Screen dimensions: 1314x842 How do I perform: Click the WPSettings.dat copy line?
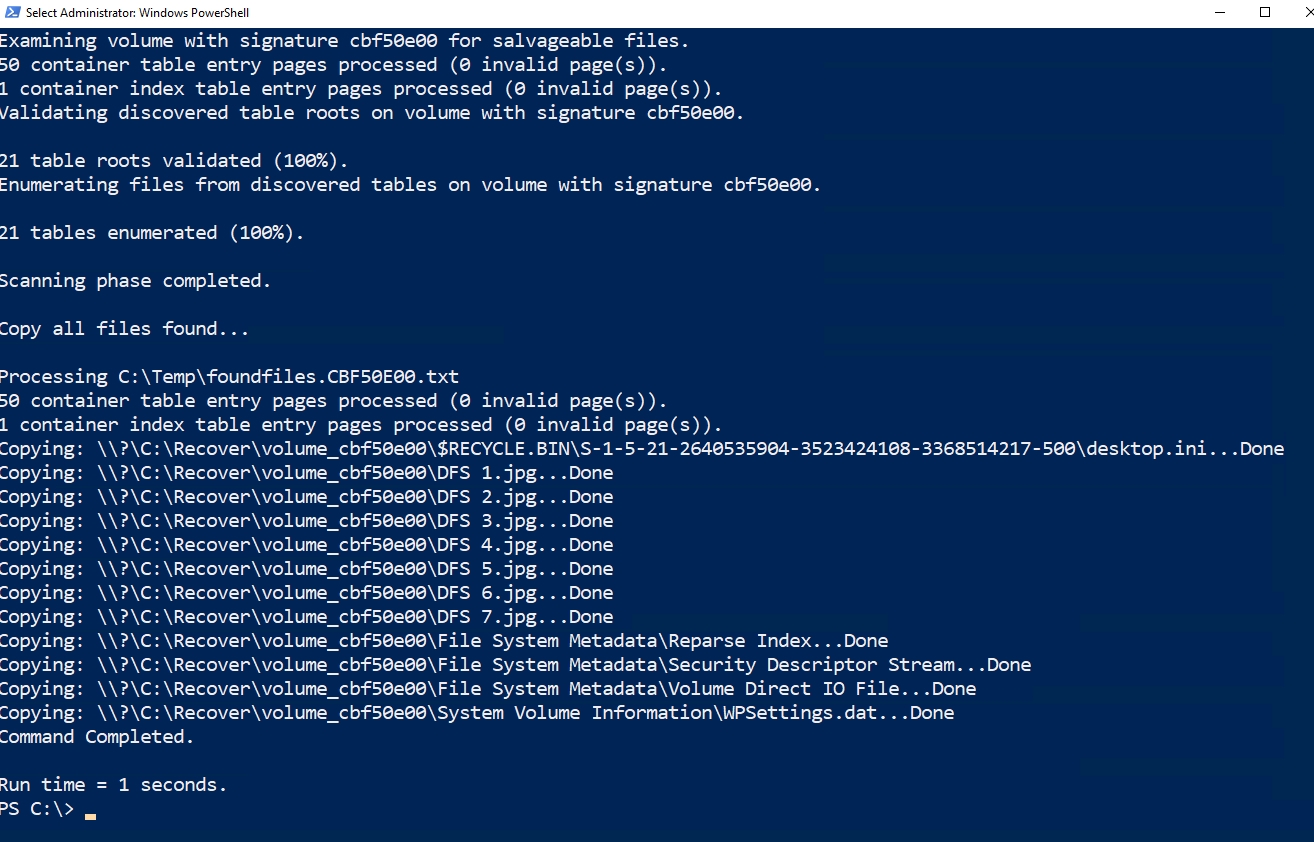tap(476, 713)
